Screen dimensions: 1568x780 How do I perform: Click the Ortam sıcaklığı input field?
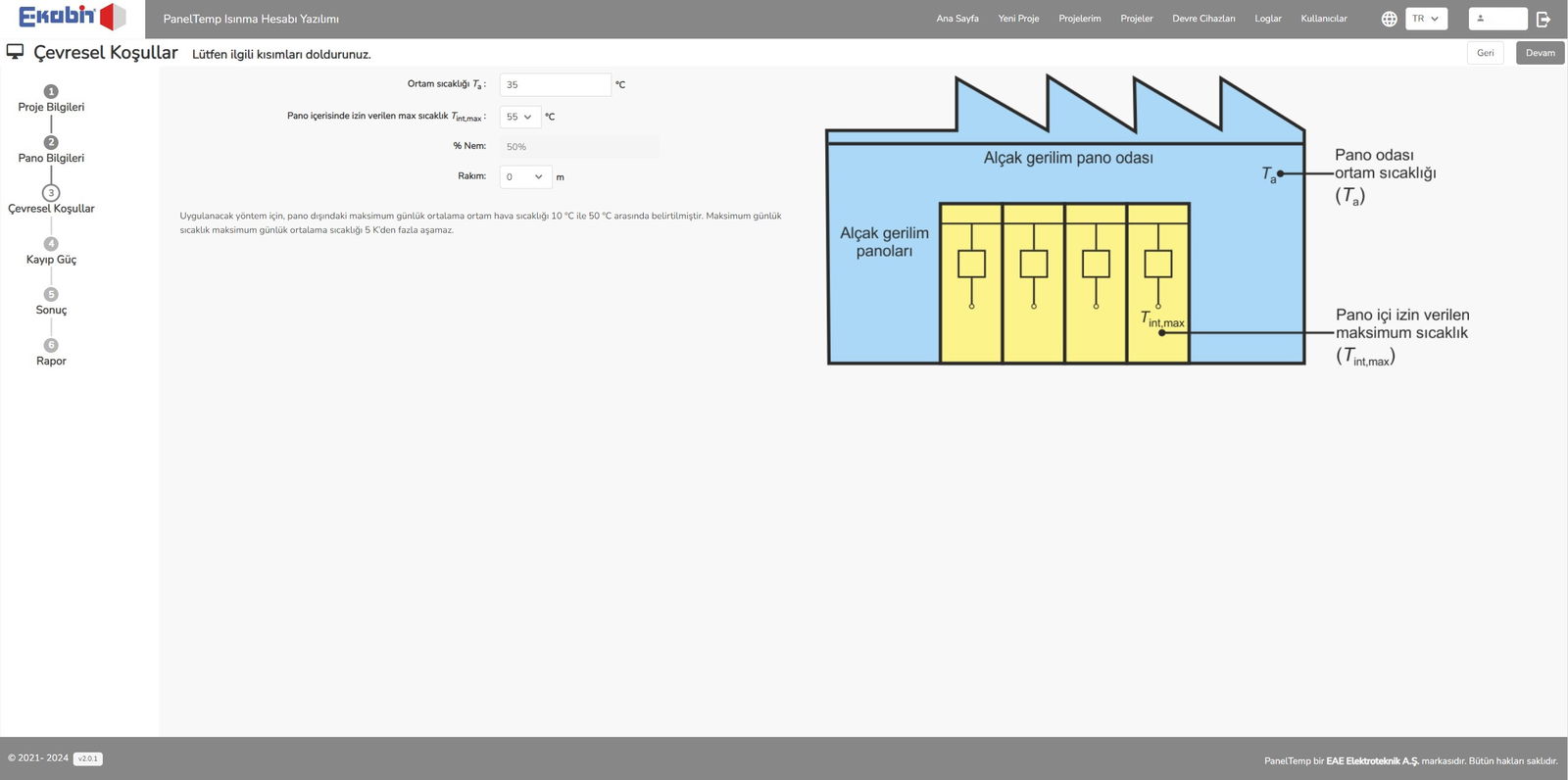[555, 85]
